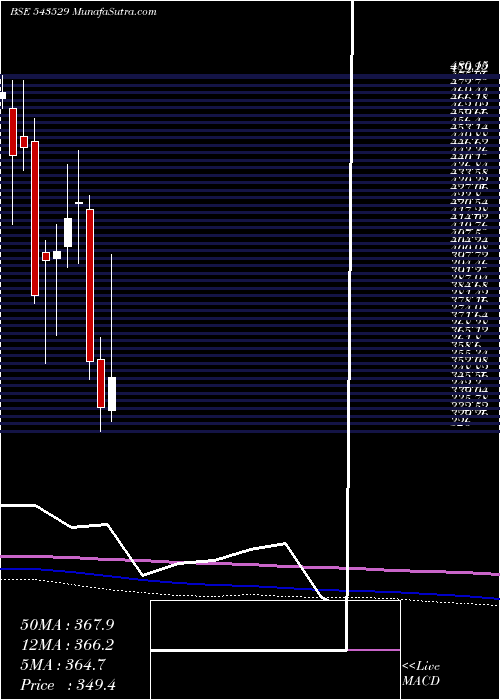500x700 pixels.
Task: Click the <<Live MACD label
Action: (x=421, y=674)
